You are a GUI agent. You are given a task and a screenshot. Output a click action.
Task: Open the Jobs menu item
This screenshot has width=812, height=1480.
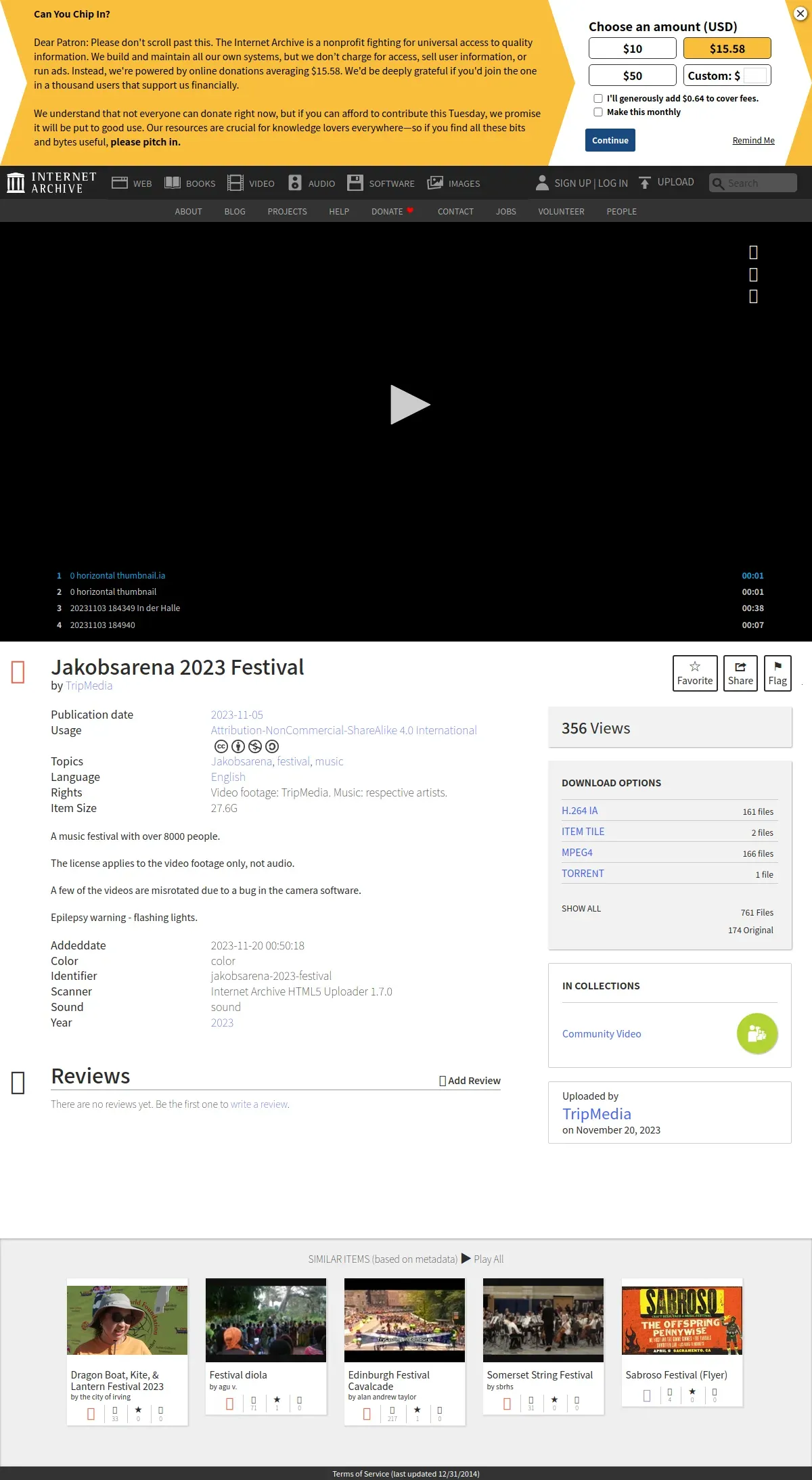(x=506, y=212)
